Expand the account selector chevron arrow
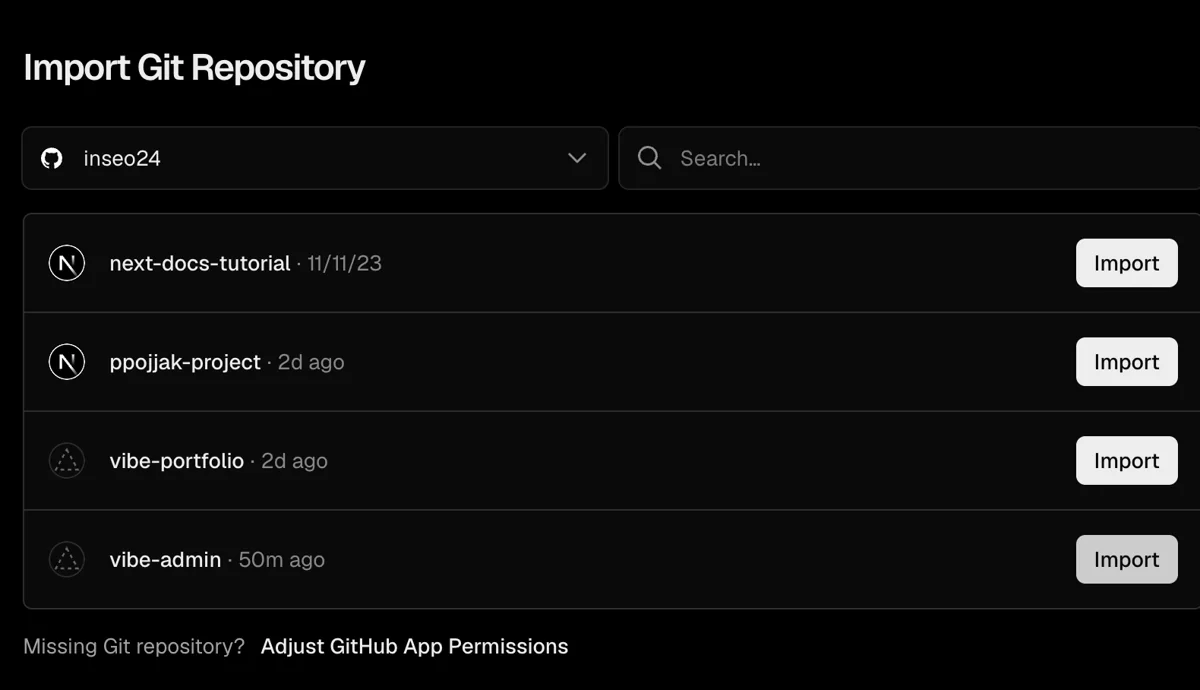Image resolution: width=1200 pixels, height=690 pixels. pos(577,158)
